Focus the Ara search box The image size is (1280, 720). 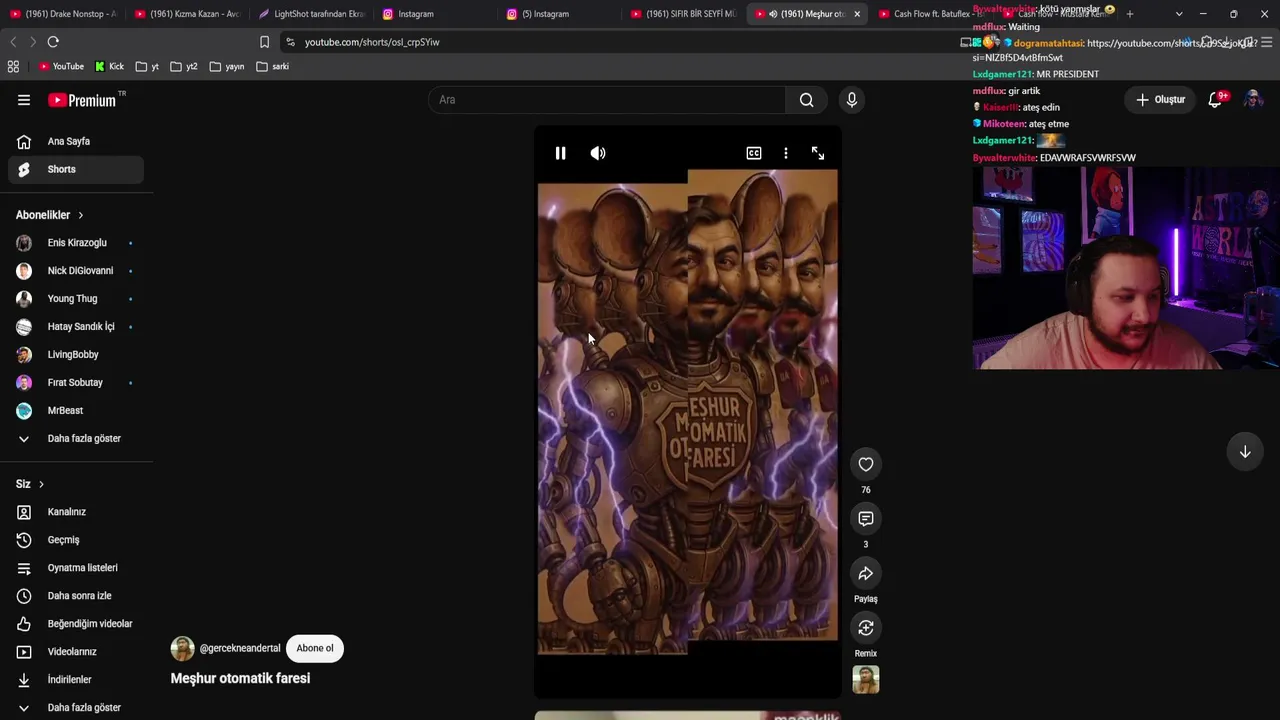pos(607,100)
